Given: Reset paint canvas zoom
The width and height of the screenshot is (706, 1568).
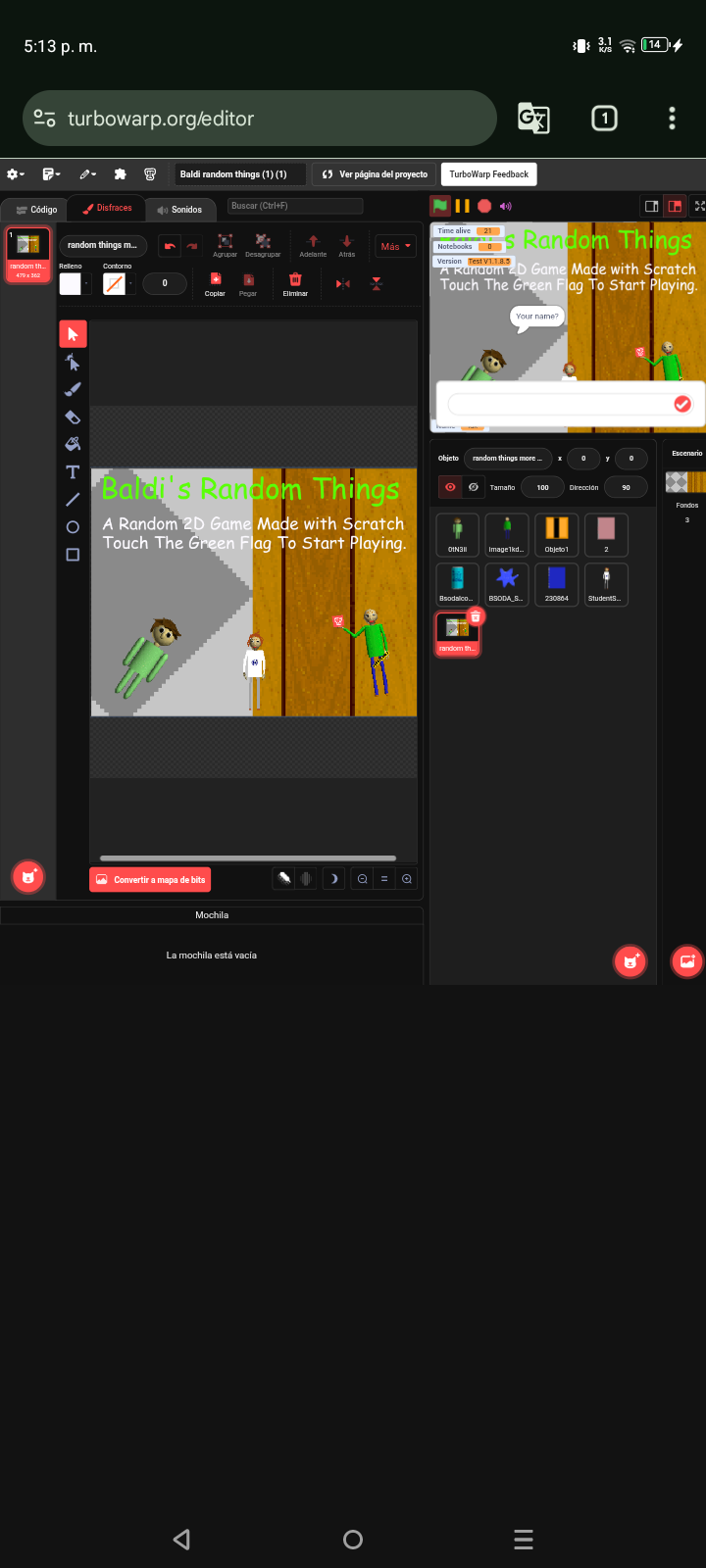Looking at the screenshot, I should tap(384, 879).
